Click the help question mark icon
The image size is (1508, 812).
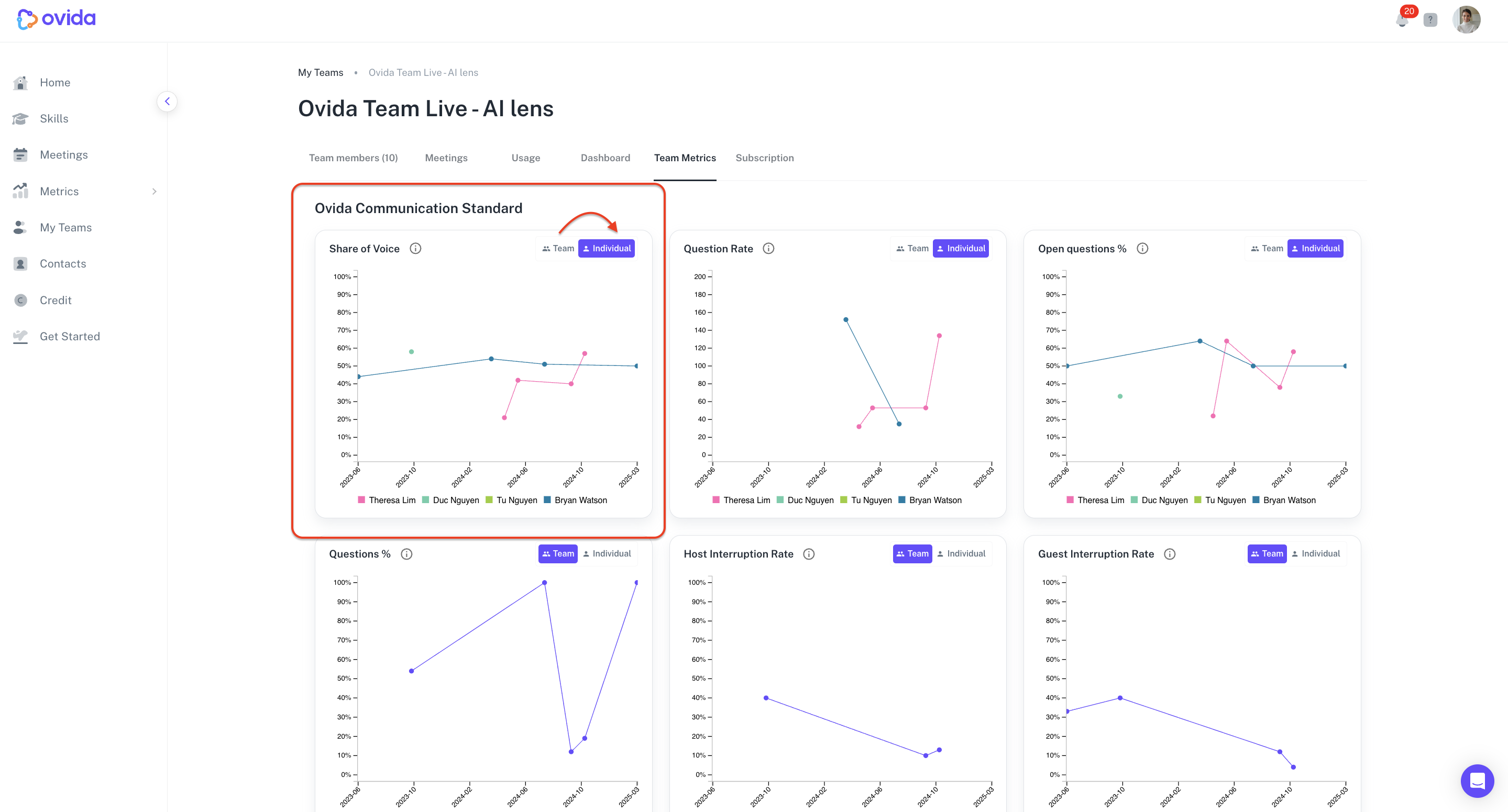[1430, 20]
